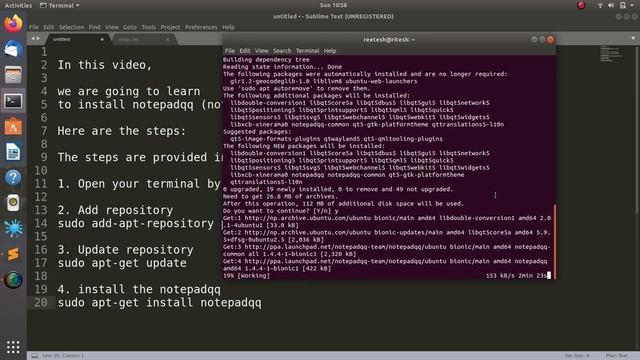This screenshot has height=360, width=640.
Task: Click line 20 'sudo apt-get install notepadqq'
Action: pos(159,302)
